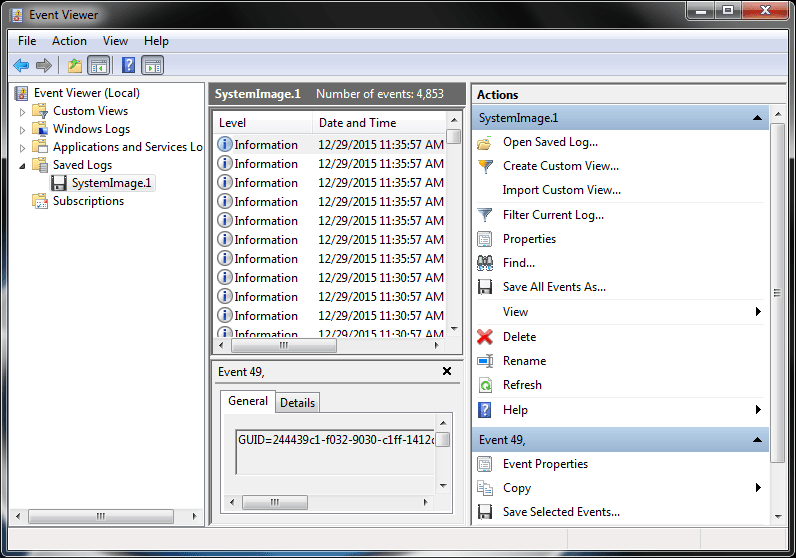Click the Event Viewer (Local) root icon
This screenshot has width=796, height=558.
pyautogui.click(x=21, y=93)
